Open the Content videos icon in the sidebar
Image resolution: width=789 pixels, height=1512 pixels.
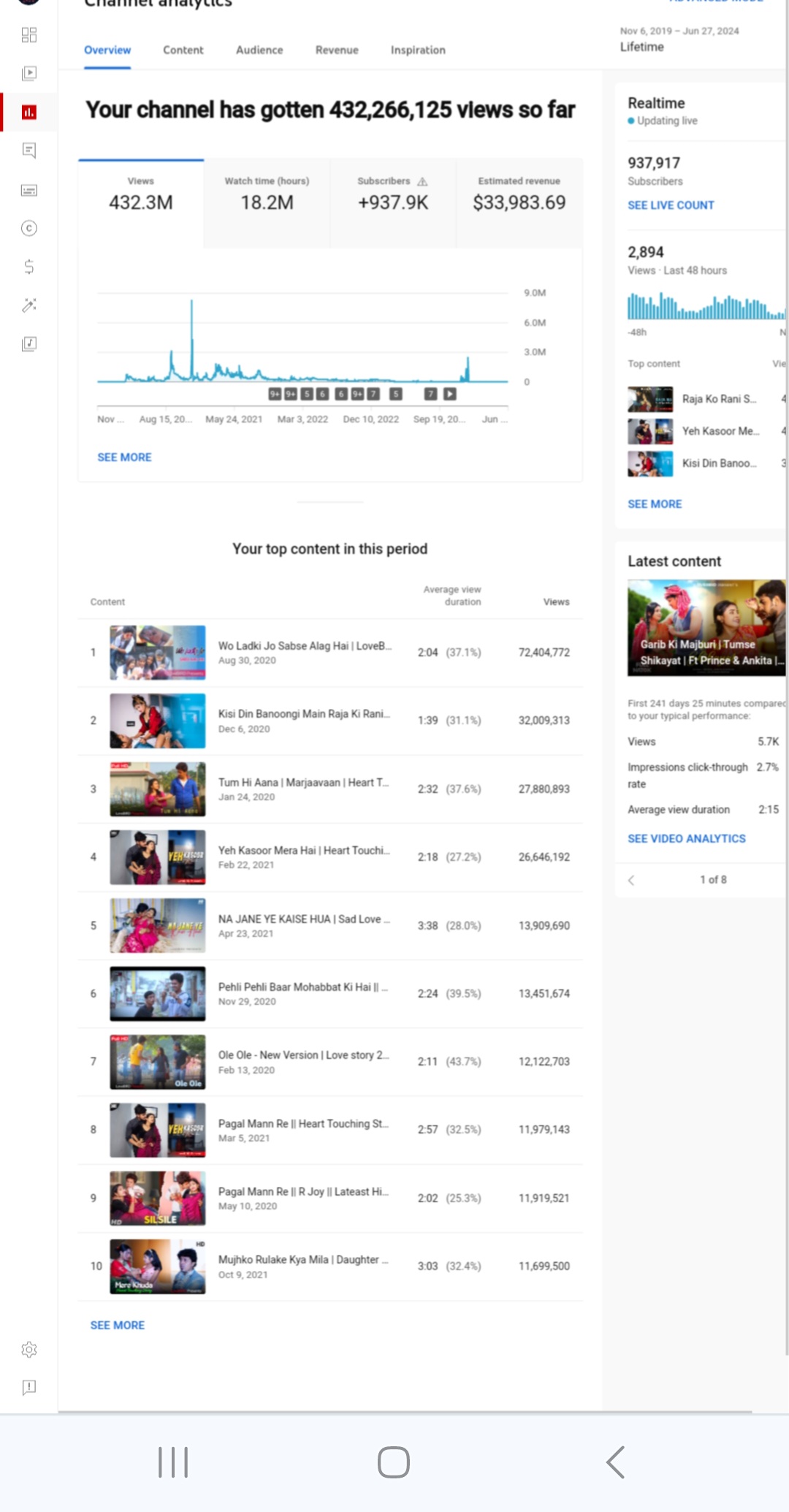tap(29, 73)
